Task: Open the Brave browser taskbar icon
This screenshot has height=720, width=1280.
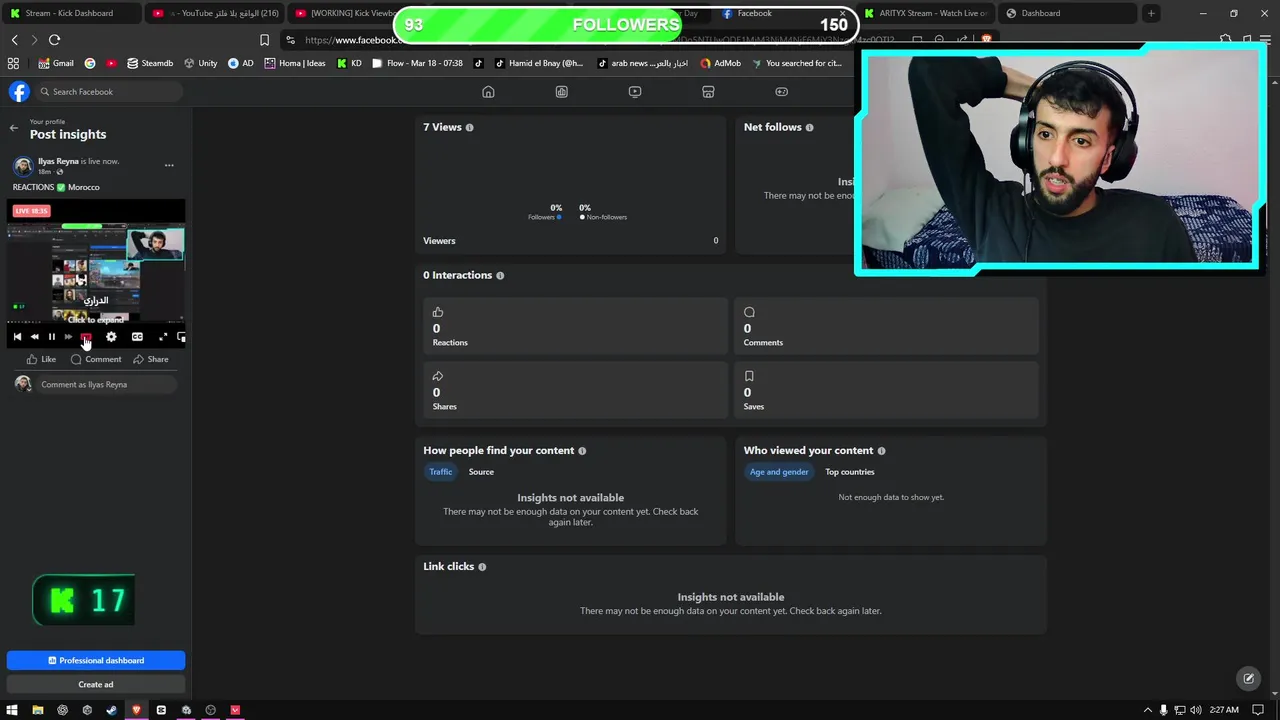Action: (136, 710)
